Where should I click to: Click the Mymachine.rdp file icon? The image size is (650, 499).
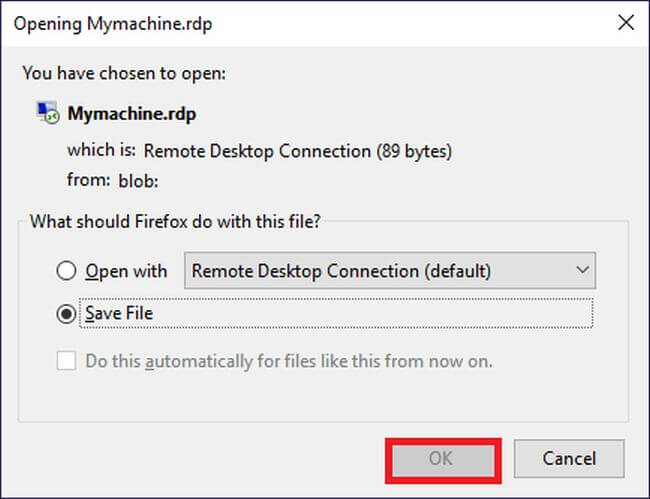46,114
